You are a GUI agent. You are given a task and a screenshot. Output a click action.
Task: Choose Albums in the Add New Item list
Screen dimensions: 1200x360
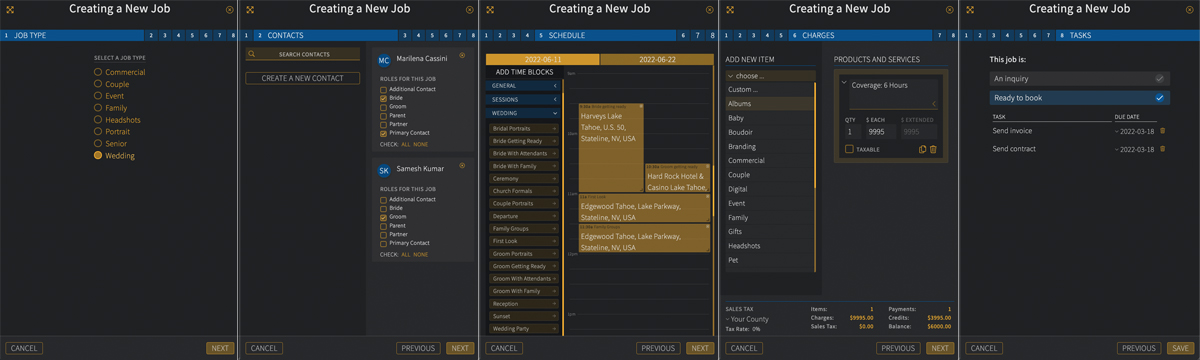770,104
